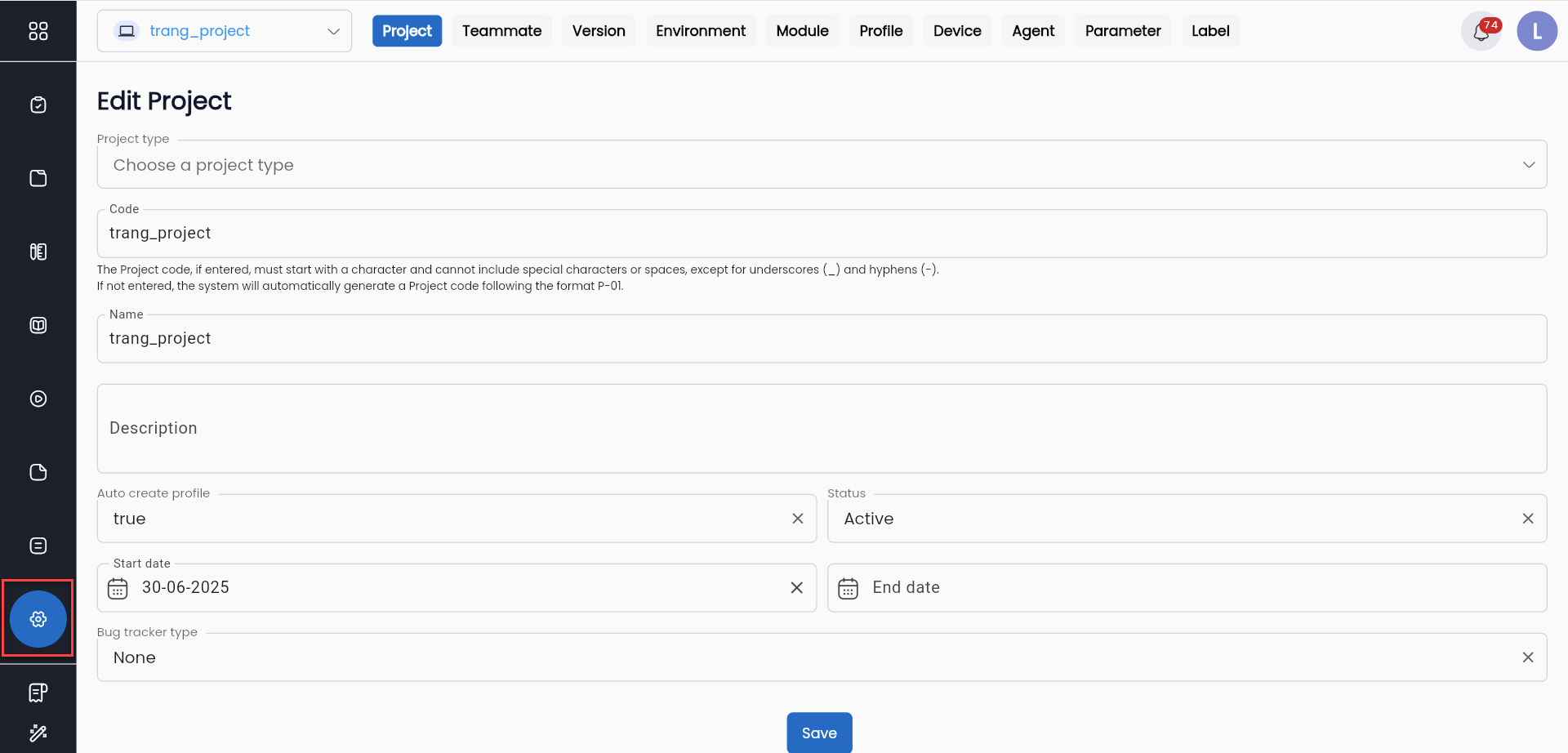Image resolution: width=1568 pixels, height=753 pixels.
Task: Click the End date calendar icon
Action: coord(848,588)
